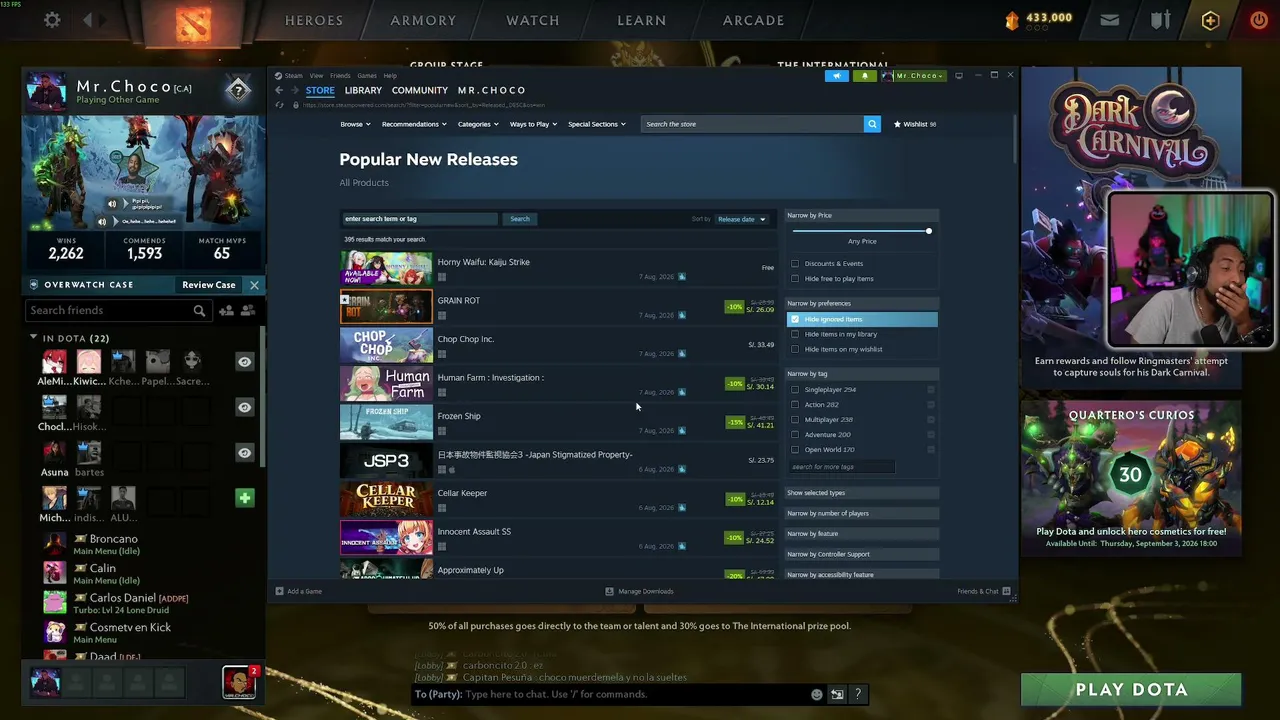
Task: Click the results Search button
Action: pyautogui.click(x=520, y=219)
